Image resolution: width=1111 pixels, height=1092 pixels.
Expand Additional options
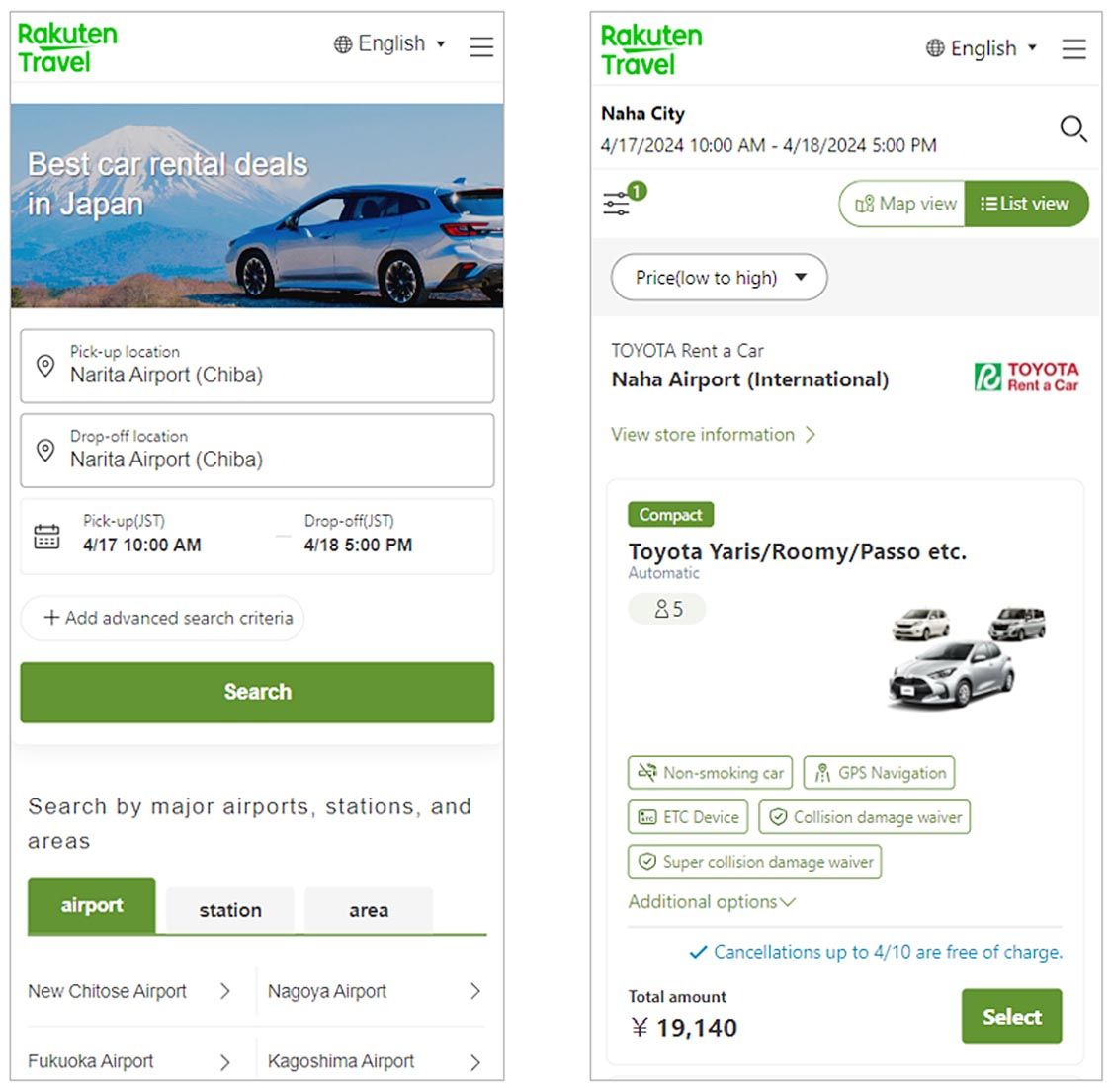tap(712, 902)
